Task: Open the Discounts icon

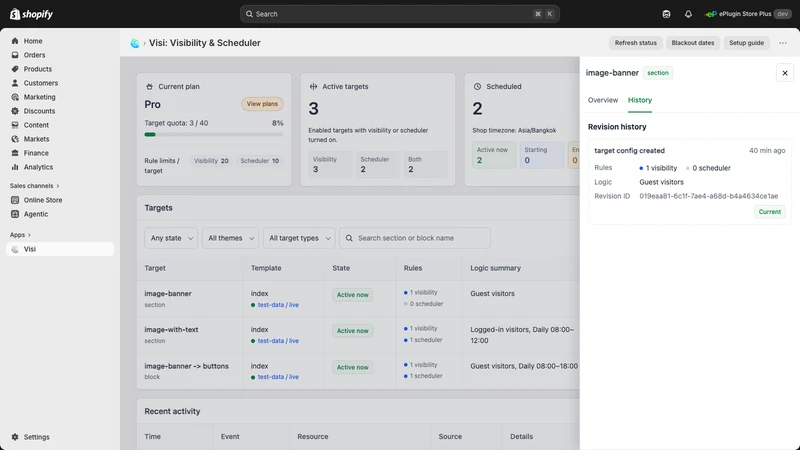Action: coord(15,111)
